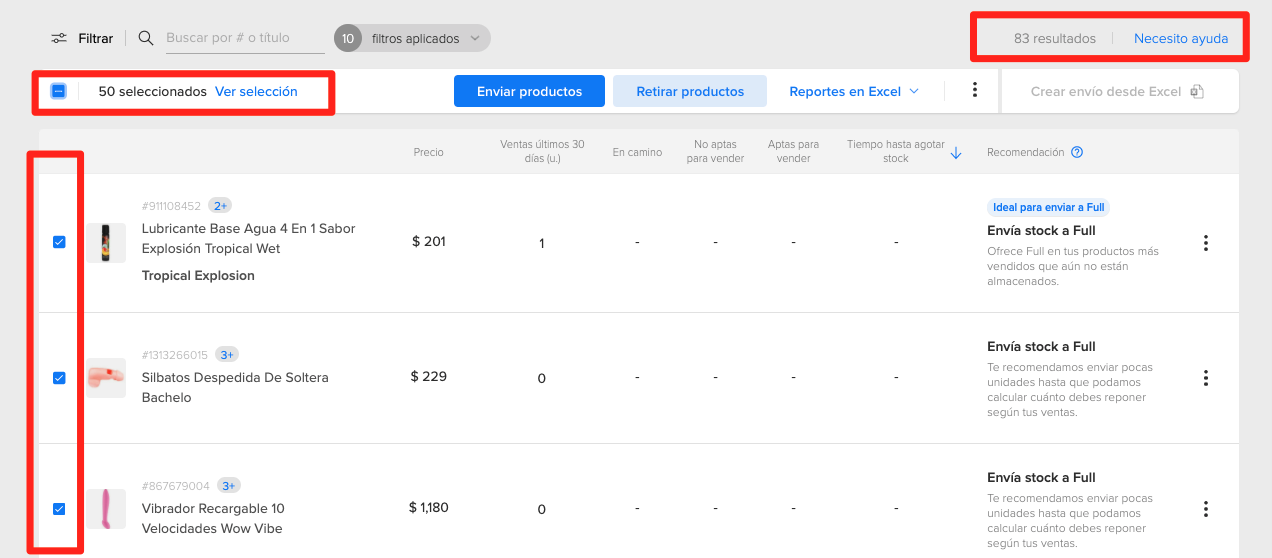Click the 2+ badge next to #911108452
The image size is (1272, 558).
tap(220, 206)
